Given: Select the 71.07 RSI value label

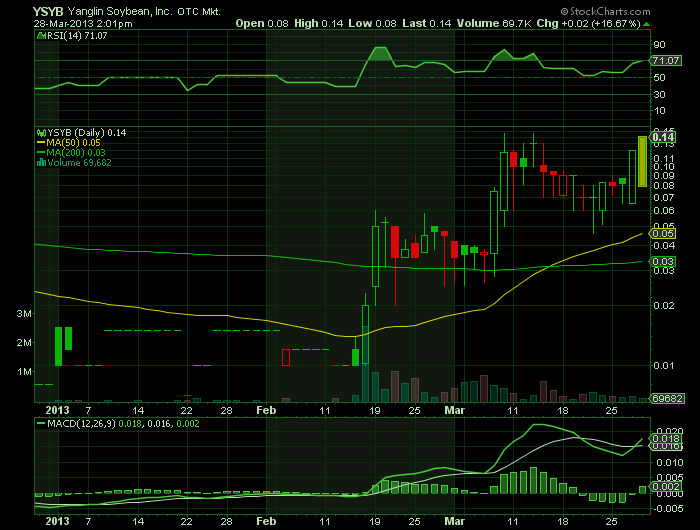Looking at the screenshot, I should point(659,61).
